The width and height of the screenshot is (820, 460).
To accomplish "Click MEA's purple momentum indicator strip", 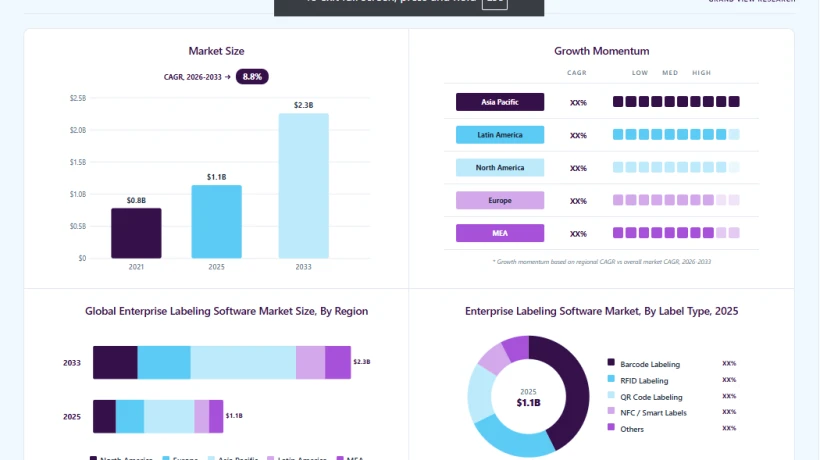I will [676, 233].
